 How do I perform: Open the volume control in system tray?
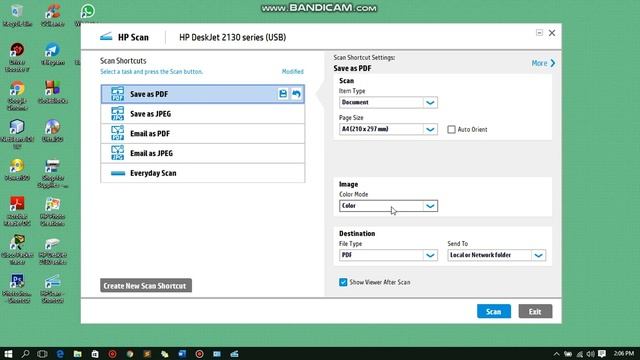[x=591, y=354]
